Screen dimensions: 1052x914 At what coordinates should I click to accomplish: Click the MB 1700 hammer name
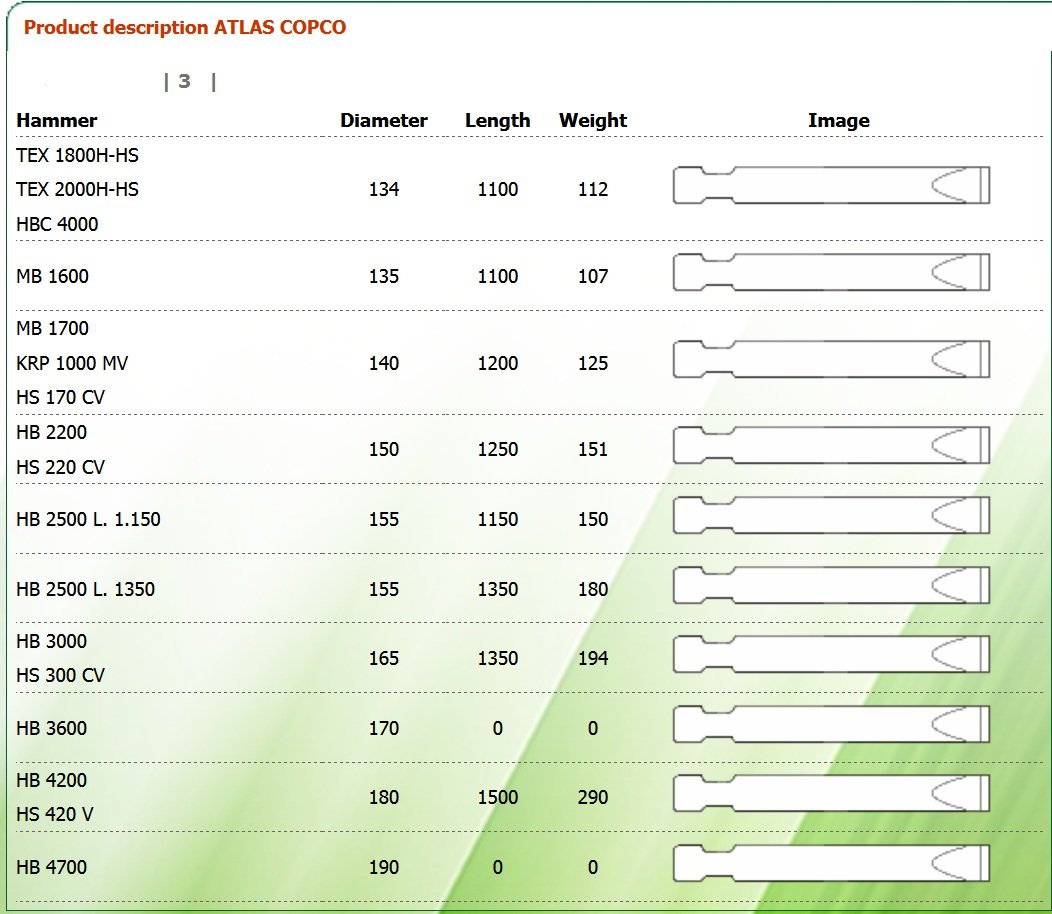(x=52, y=328)
